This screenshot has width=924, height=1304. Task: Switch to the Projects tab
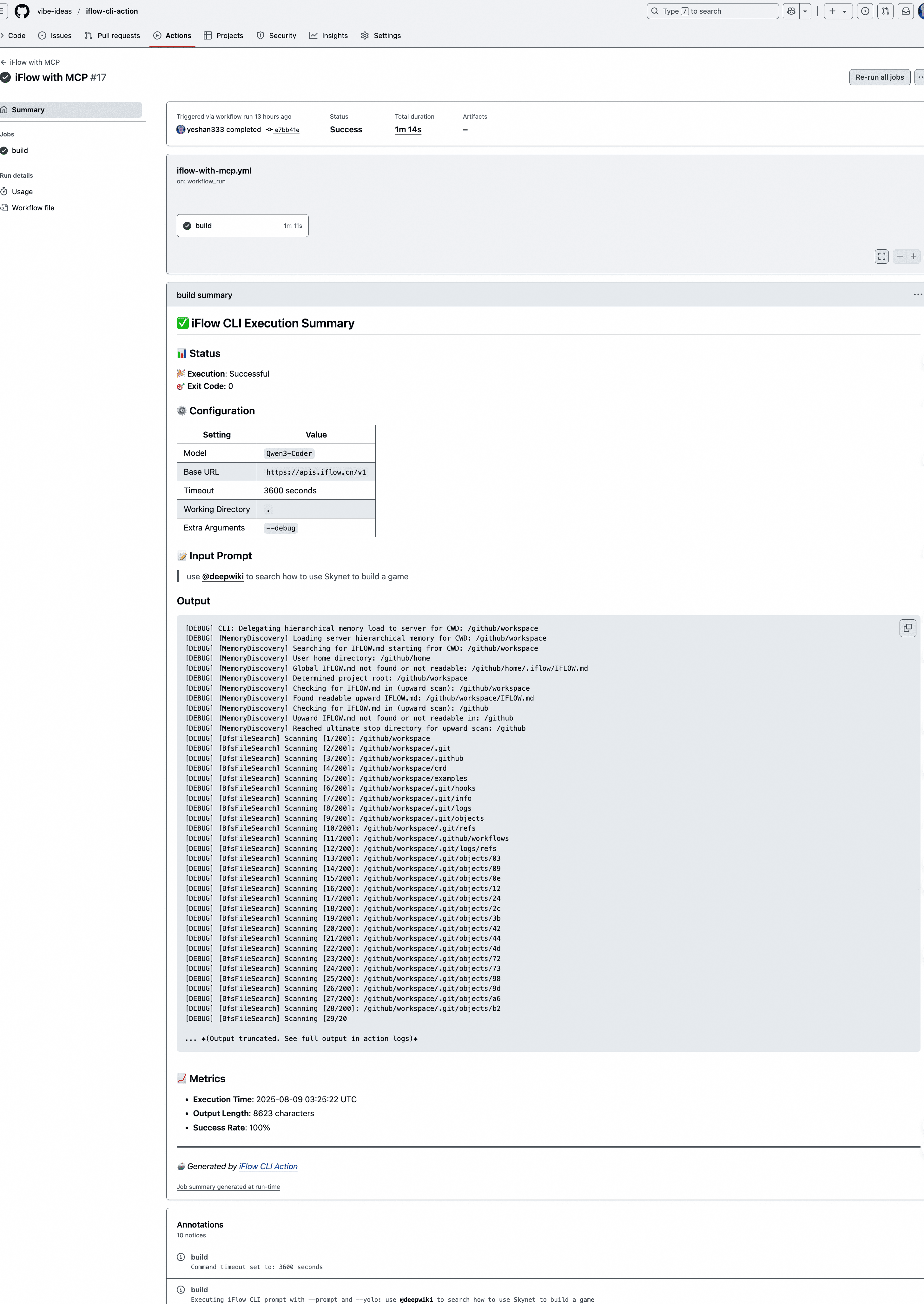point(224,35)
